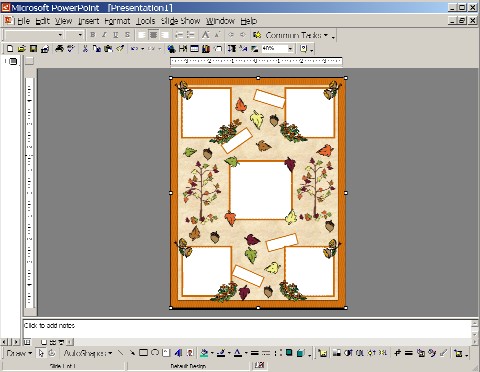Screen dimensions: 480x372
Task: Run the Spelling check icon
Action: tap(71, 49)
